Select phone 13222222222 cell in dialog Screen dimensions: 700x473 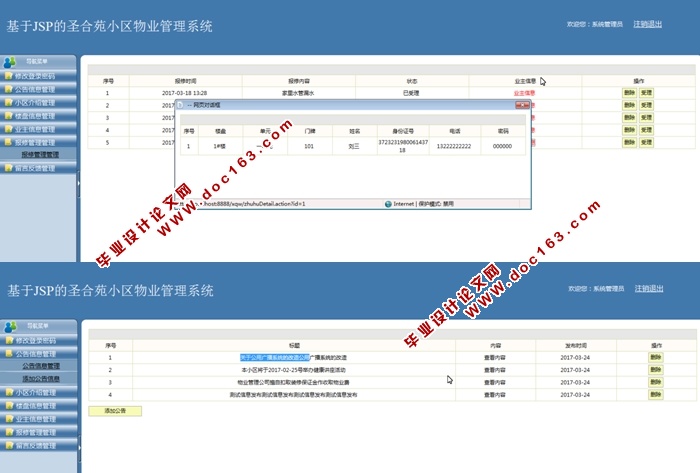pyautogui.click(x=454, y=146)
